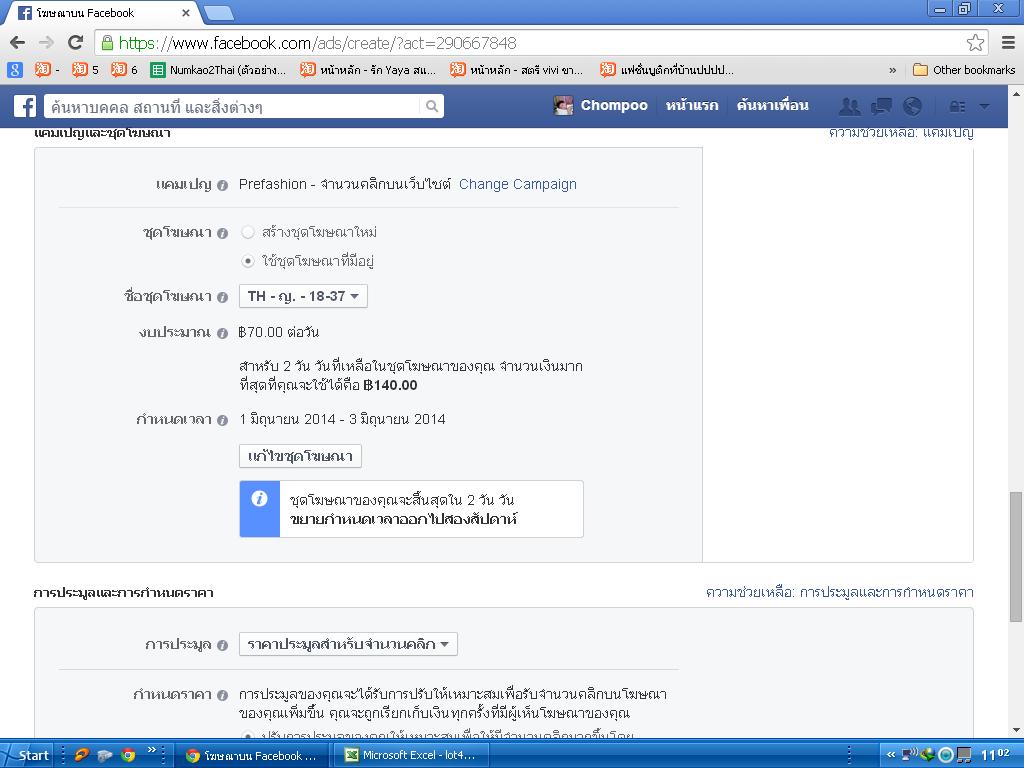Viewport: 1024px width, 768px height.
Task: Focus the Facebook search field
Action: [232, 106]
